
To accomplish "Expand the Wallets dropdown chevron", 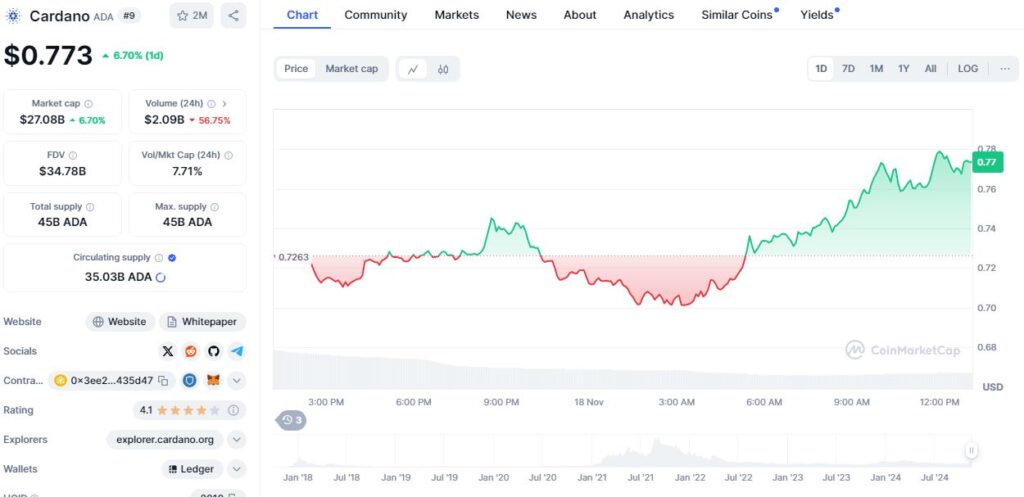I will pos(236,469).
